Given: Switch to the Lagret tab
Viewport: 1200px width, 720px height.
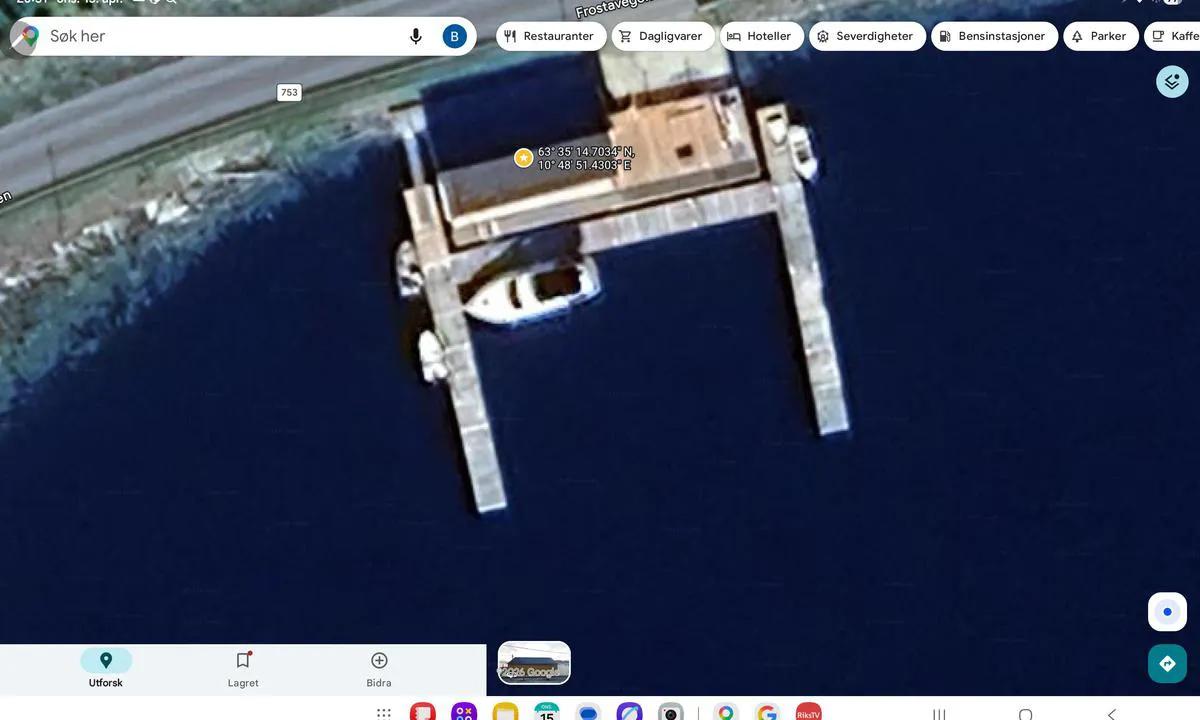Looking at the screenshot, I should tap(243, 669).
